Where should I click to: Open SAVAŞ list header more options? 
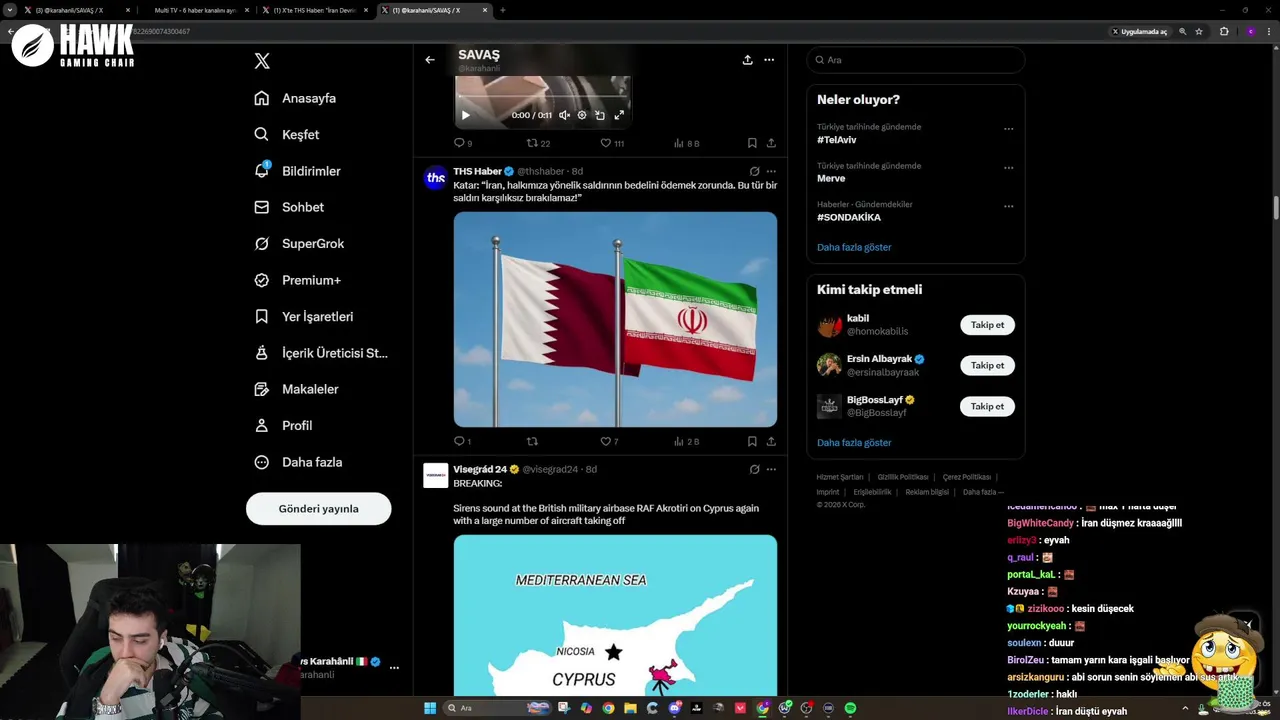pos(769,60)
